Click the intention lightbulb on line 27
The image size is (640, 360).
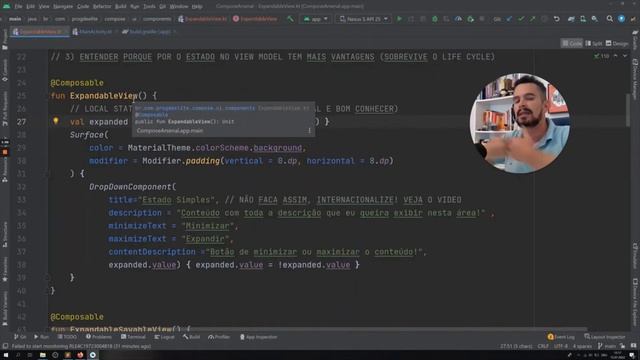pyautogui.click(x=56, y=121)
